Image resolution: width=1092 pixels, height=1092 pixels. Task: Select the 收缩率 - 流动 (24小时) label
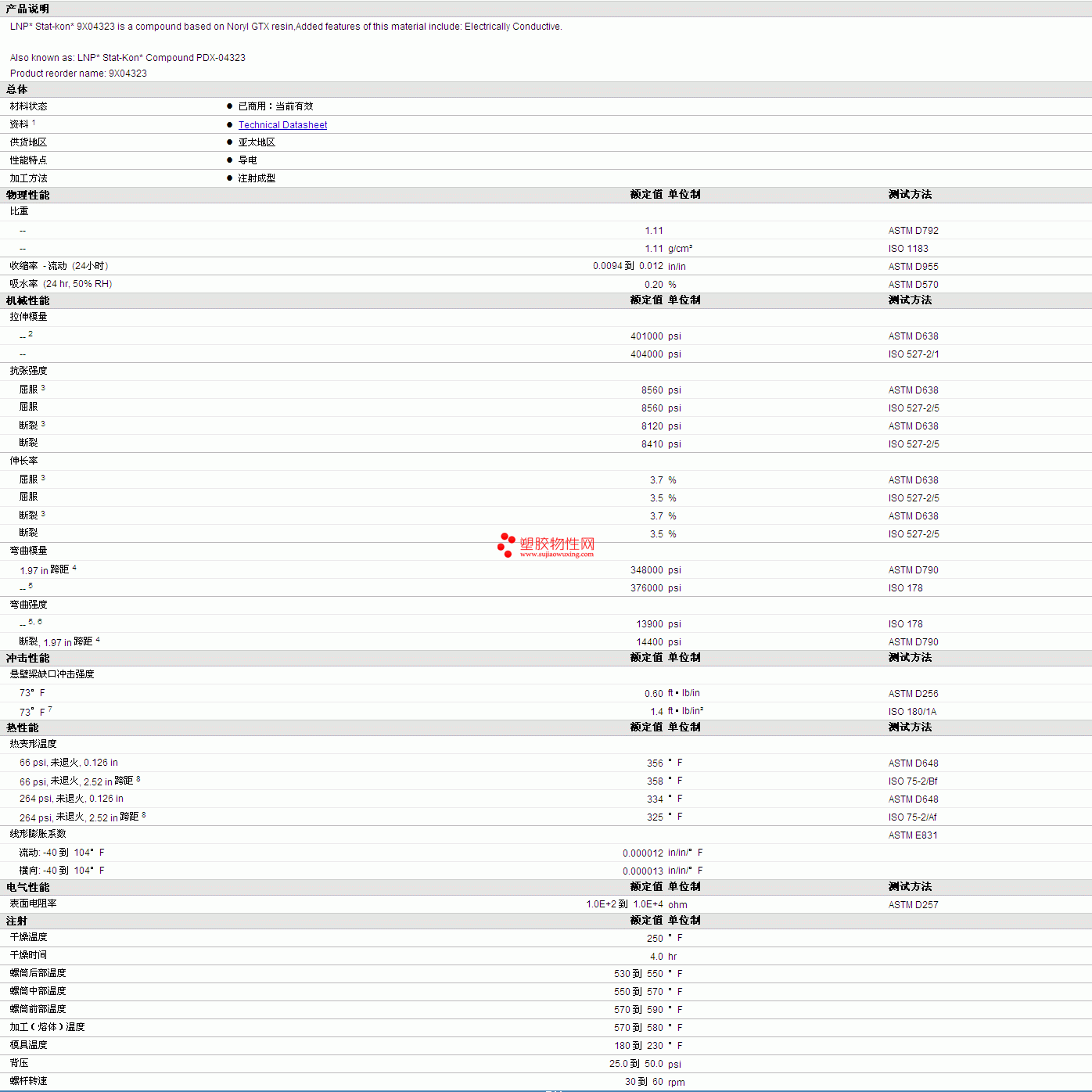(59, 266)
